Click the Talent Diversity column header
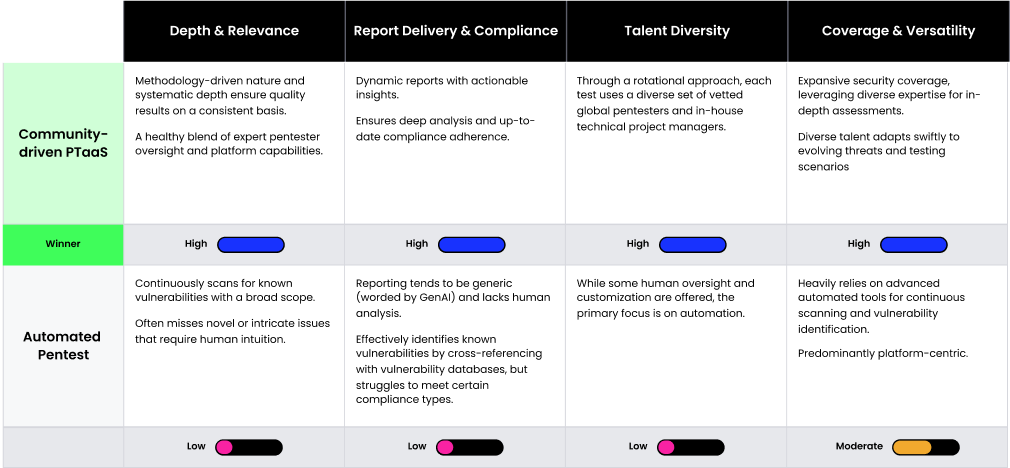Viewport: 1010px width, 468px height. click(676, 31)
